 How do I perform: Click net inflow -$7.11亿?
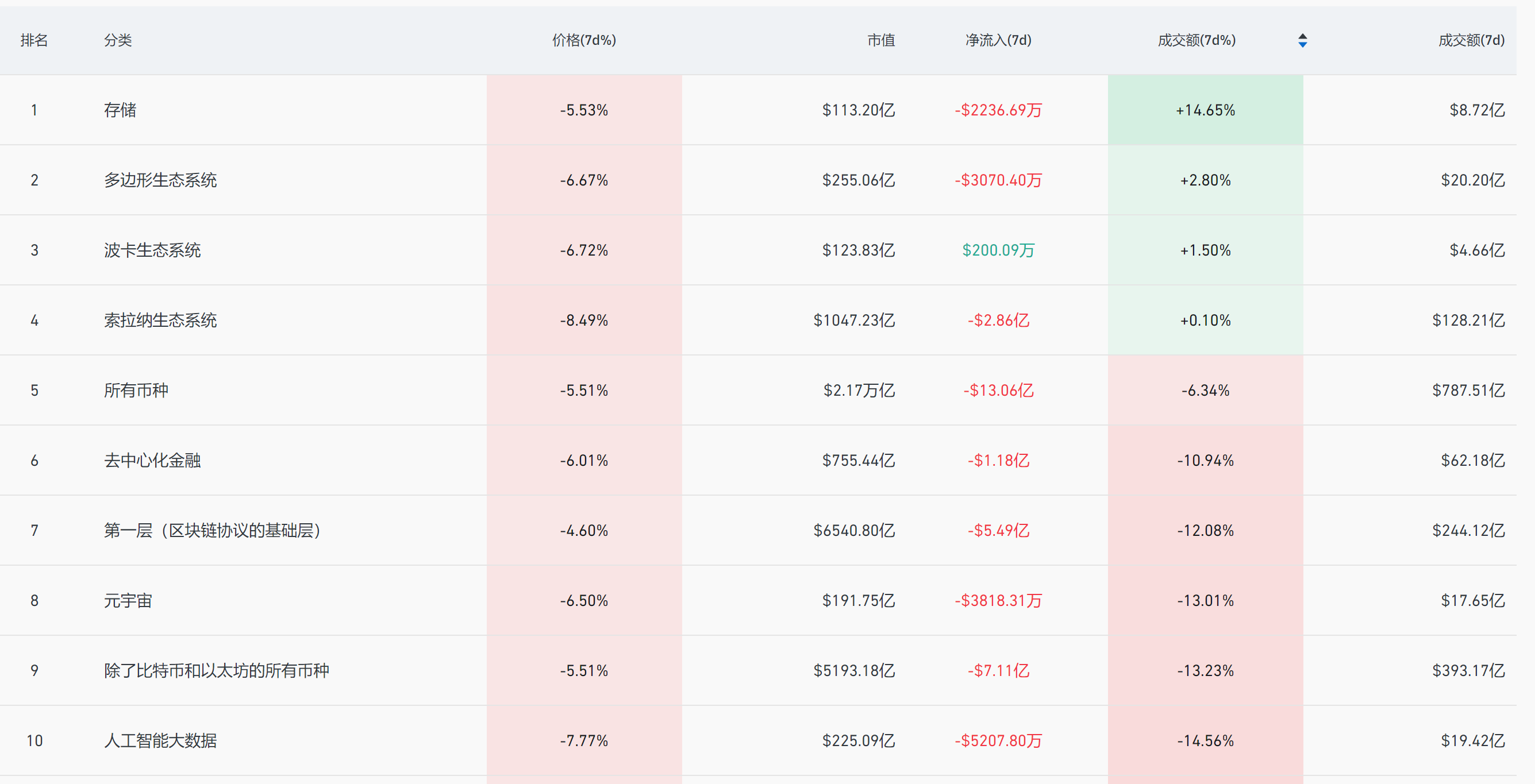click(999, 671)
